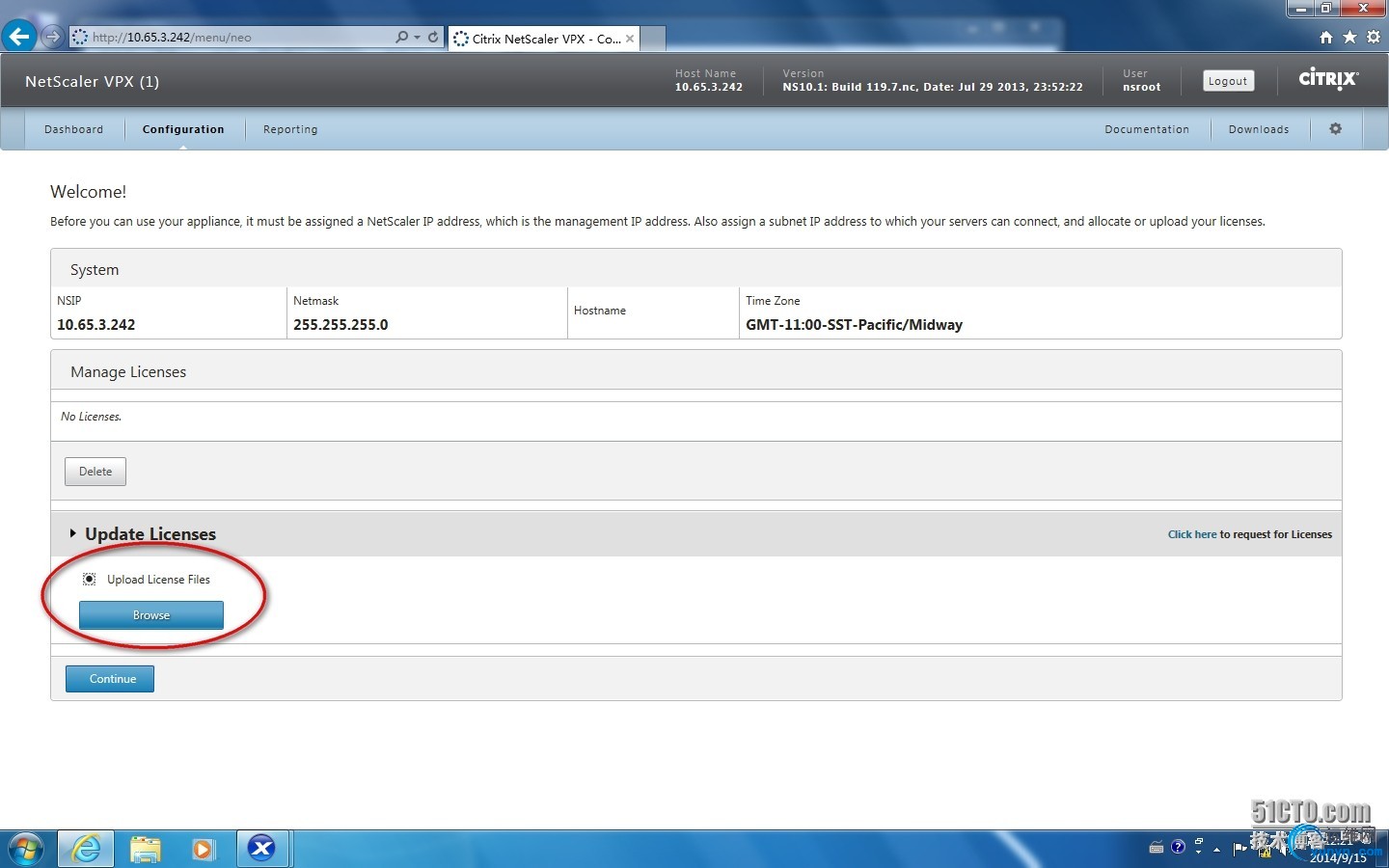The height and width of the screenshot is (868, 1389).
Task: Click the Hostname field
Action: click(653, 312)
